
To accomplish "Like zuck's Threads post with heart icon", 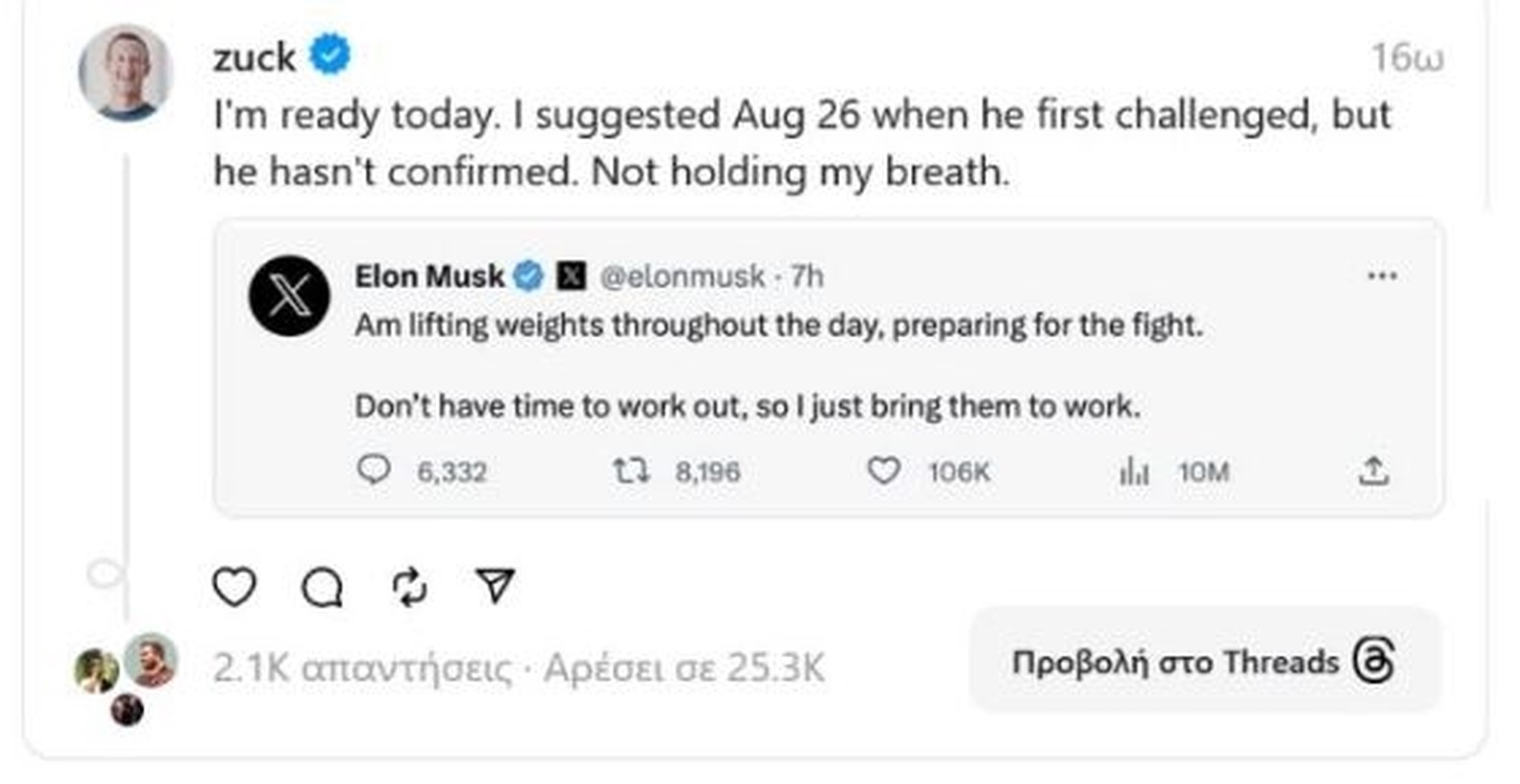I will tap(234, 586).
